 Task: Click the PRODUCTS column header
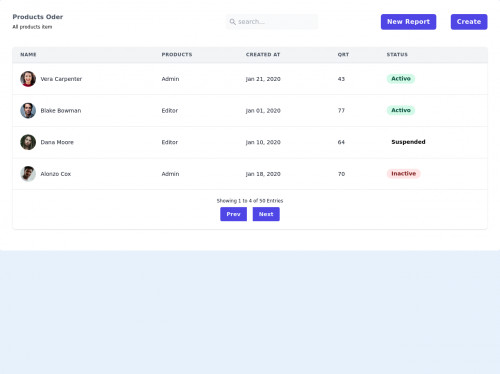tap(177, 55)
